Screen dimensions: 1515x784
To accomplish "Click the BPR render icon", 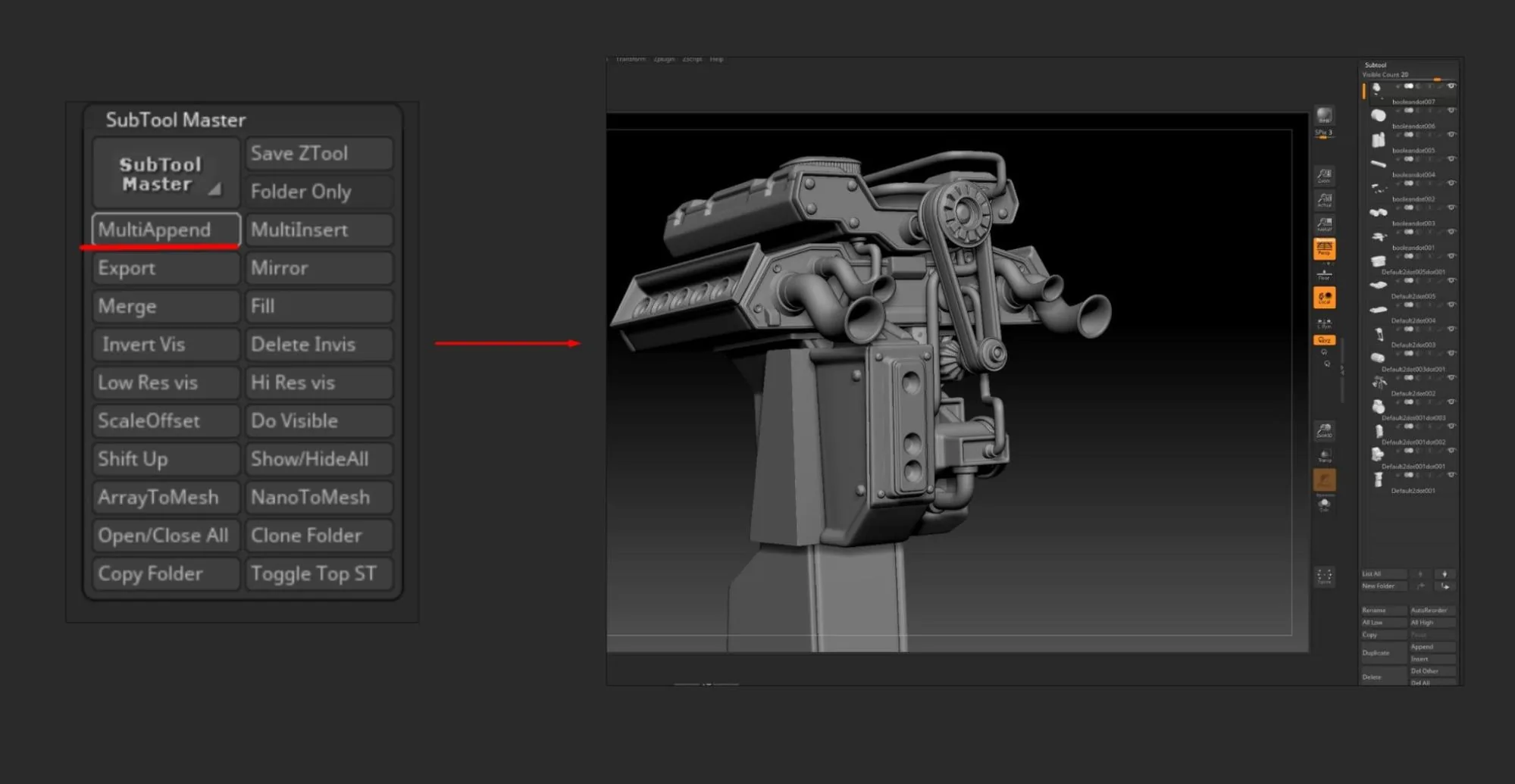I will pos(1324,115).
